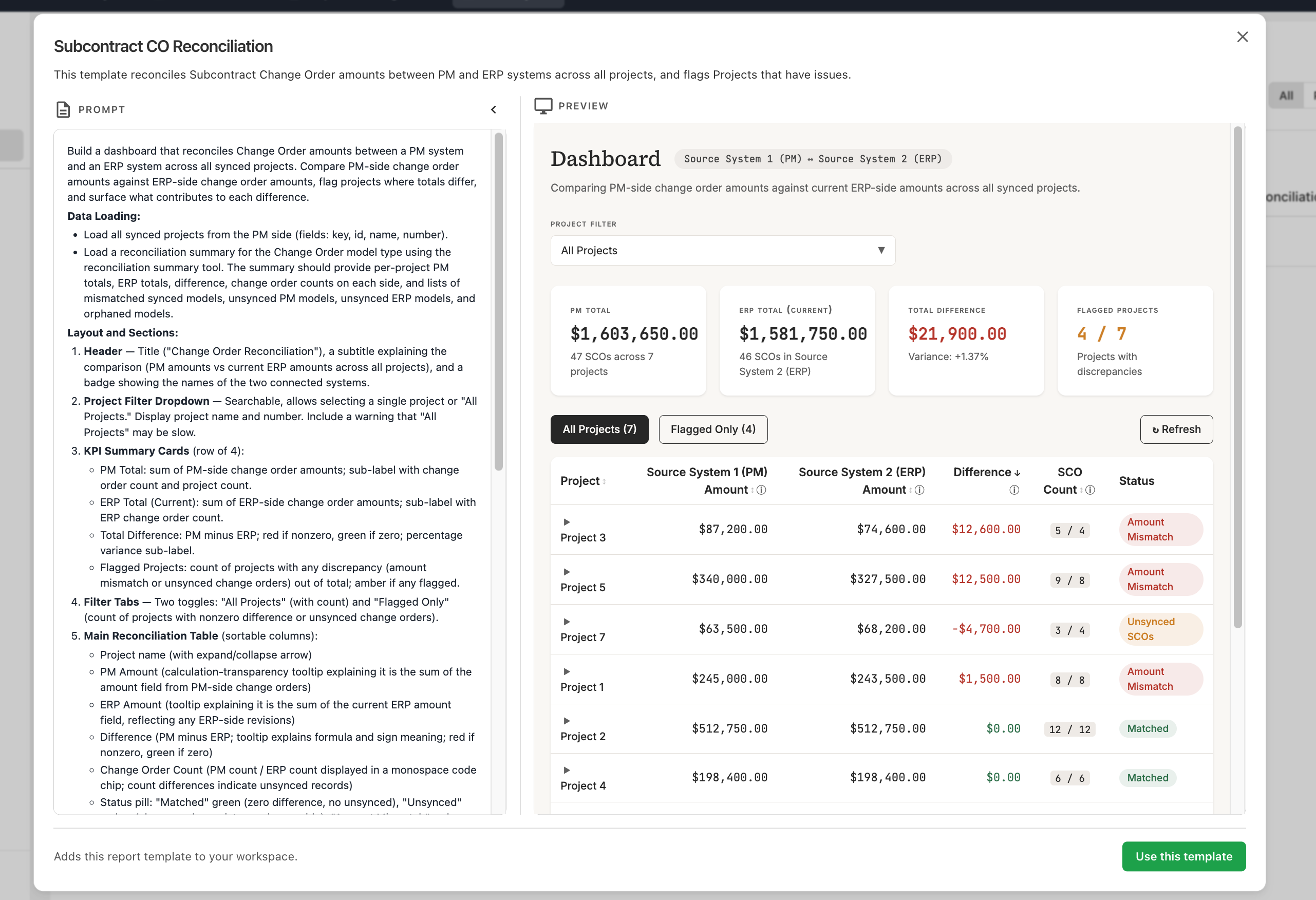Screen dimensions: 1316x900
Task: Sort by Source System 1 (PM) Amount
Action: pyautogui.click(x=707, y=481)
